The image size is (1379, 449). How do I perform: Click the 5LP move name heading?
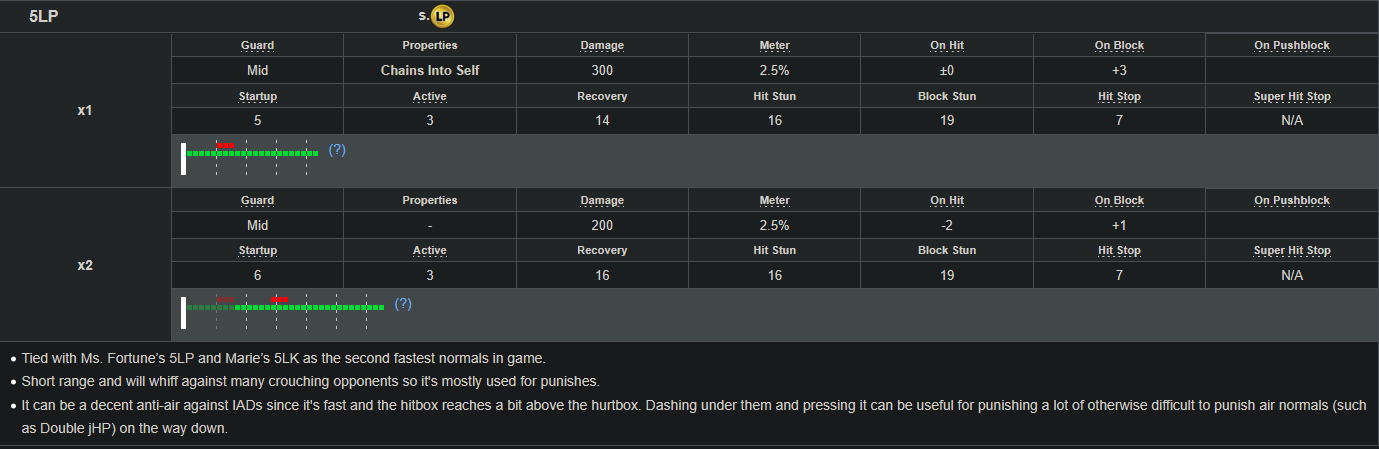coord(43,16)
